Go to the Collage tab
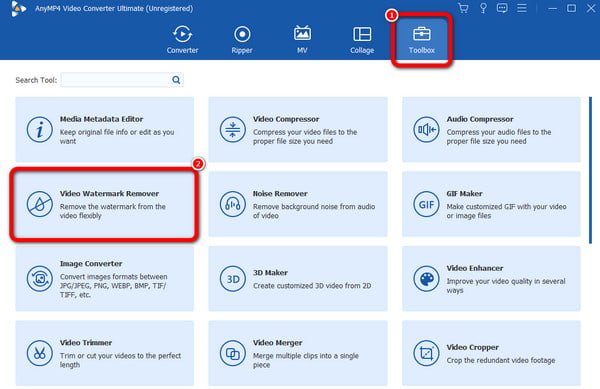The height and width of the screenshot is (389, 600). [362, 40]
